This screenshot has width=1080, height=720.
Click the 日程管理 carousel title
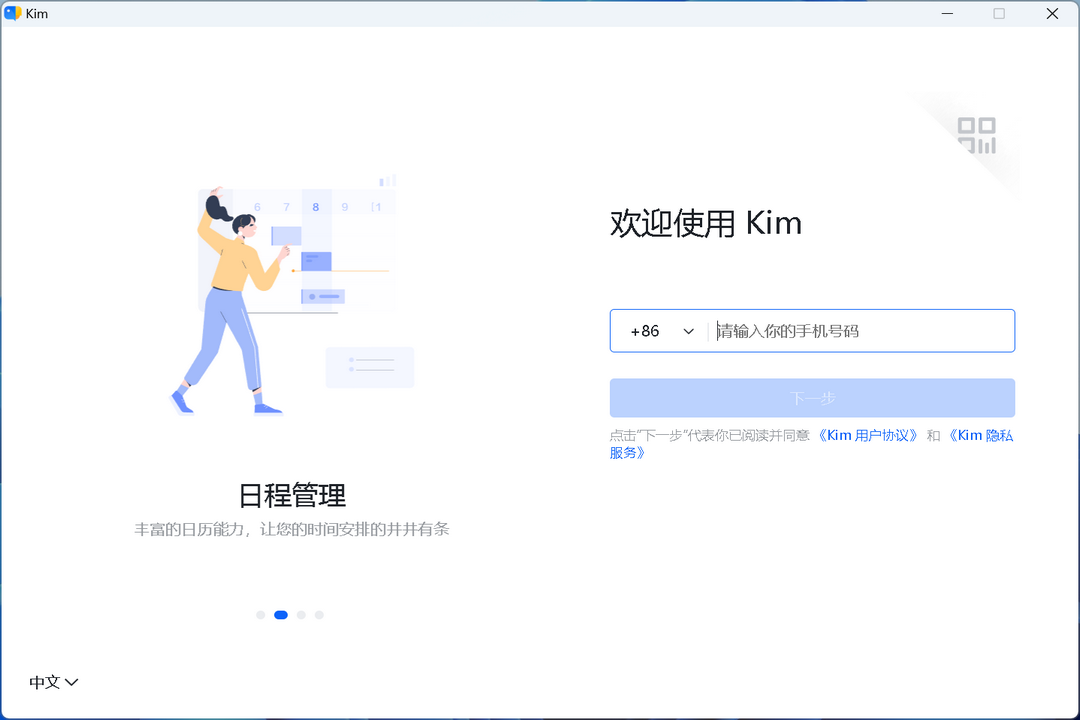[290, 496]
